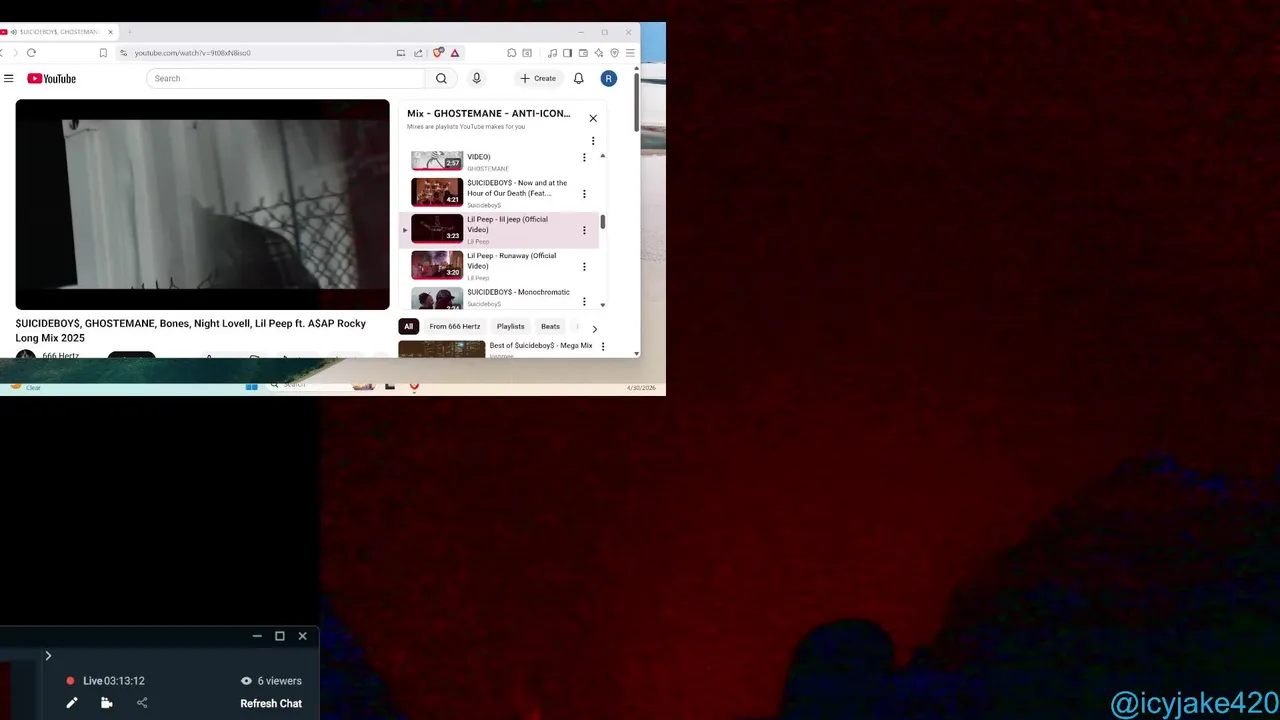Open Brave Rewards triangle icon
Viewport: 1280px width, 720px height.
[x=455, y=52]
